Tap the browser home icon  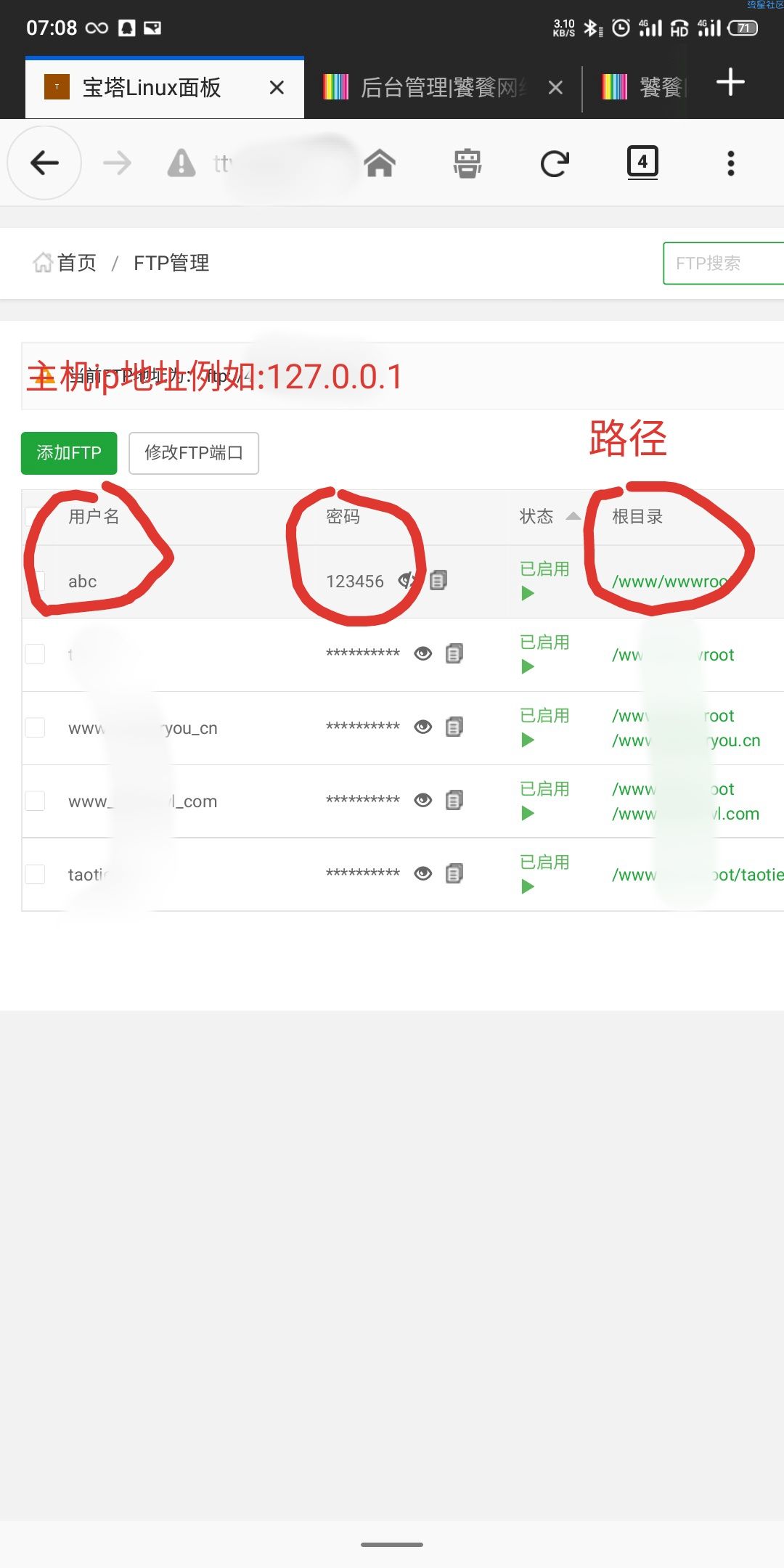point(380,163)
